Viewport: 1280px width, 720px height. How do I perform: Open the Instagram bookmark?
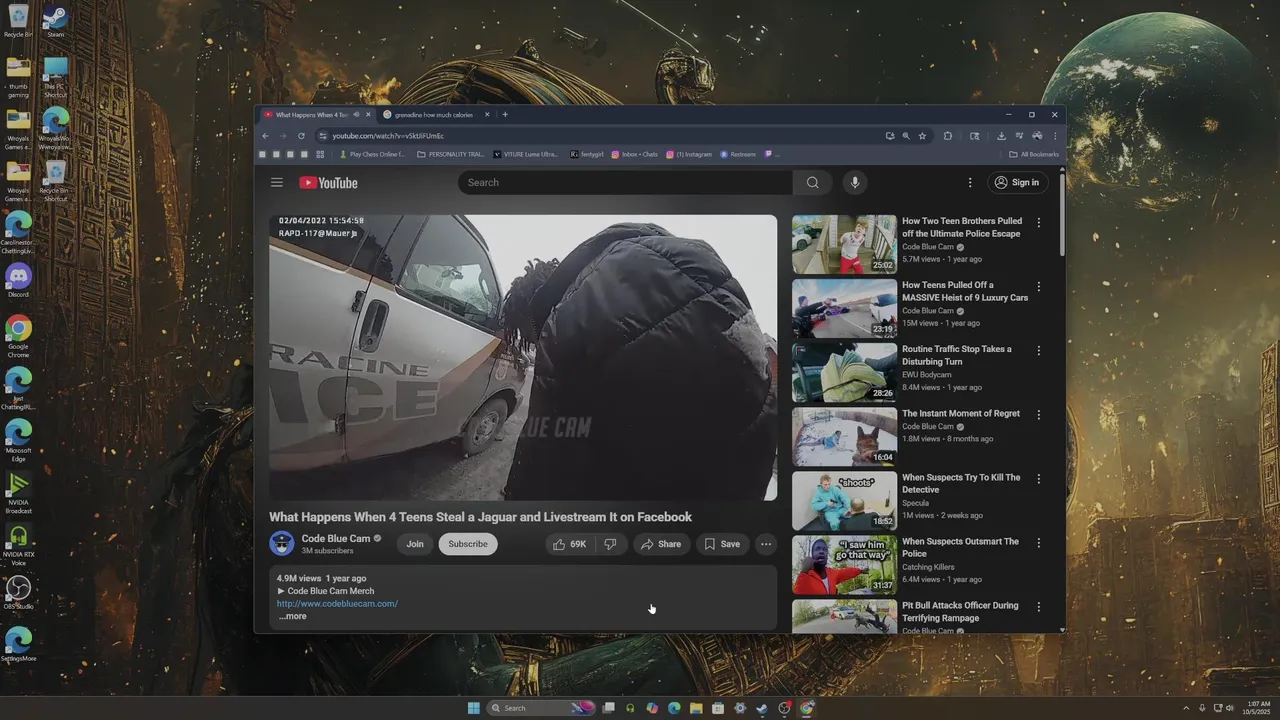point(689,154)
